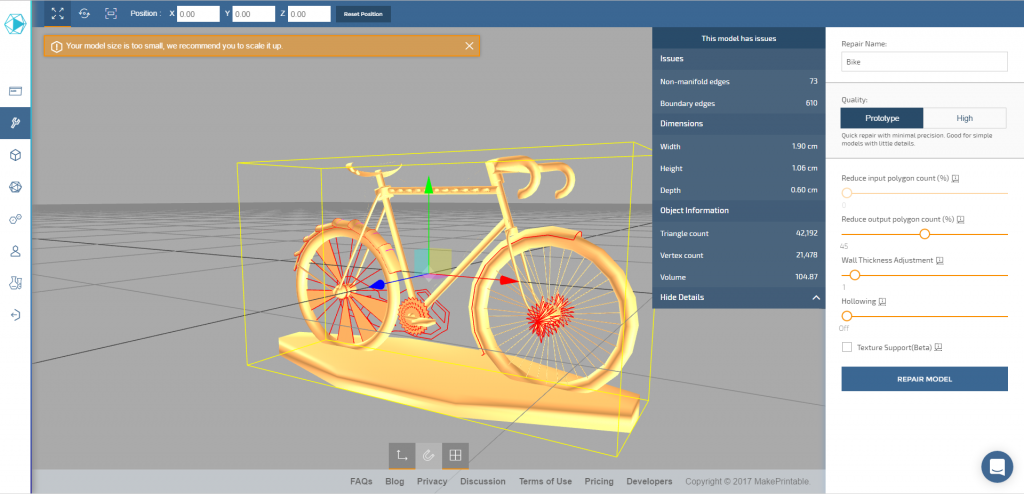The height and width of the screenshot is (494, 1024).
Task: Open the chat support bubble
Action: click(996, 466)
